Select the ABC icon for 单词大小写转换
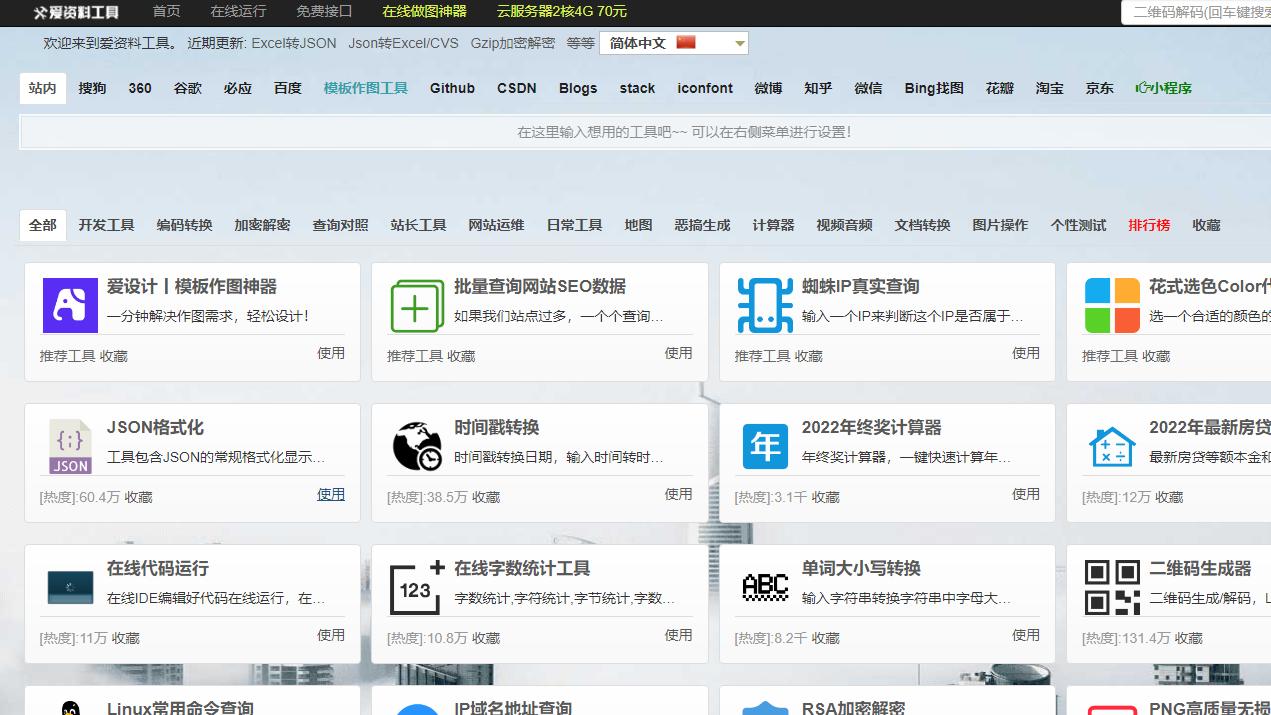Viewport: 1271px width, 715px height. point(765,588)
